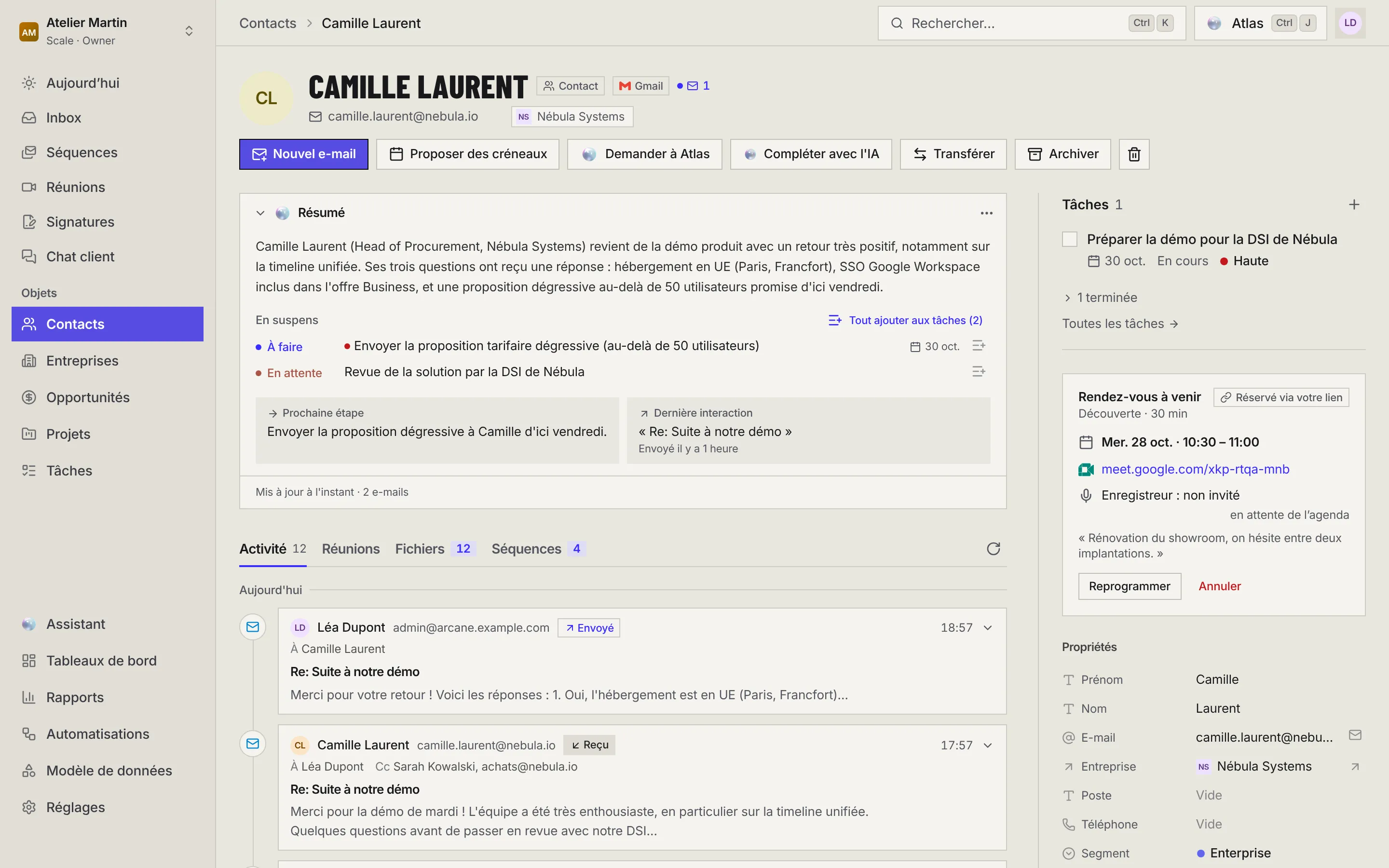1389x868 pixels.
Task: Expand the Camille Laurent 17:57 e-mail
Action: click(988, 746)
